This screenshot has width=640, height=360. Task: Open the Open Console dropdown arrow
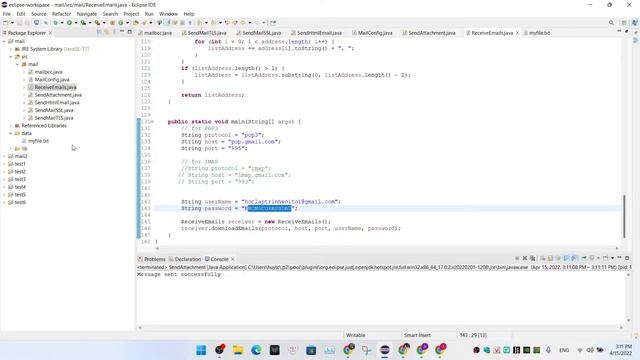point(612,258)
